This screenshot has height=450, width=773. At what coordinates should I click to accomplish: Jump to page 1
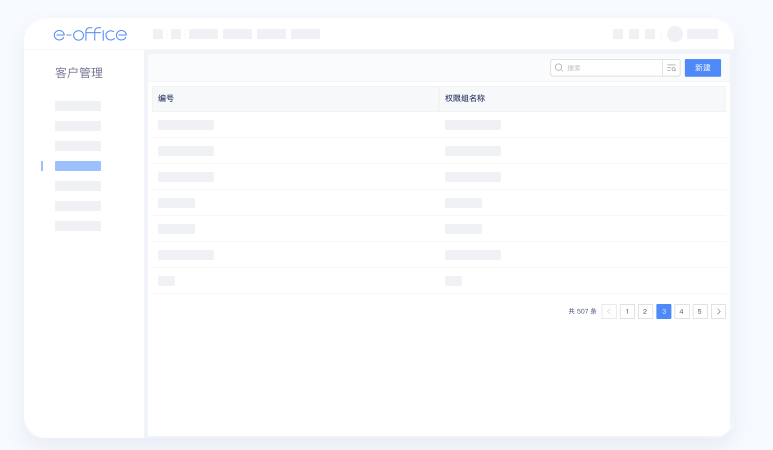(627, 311)
